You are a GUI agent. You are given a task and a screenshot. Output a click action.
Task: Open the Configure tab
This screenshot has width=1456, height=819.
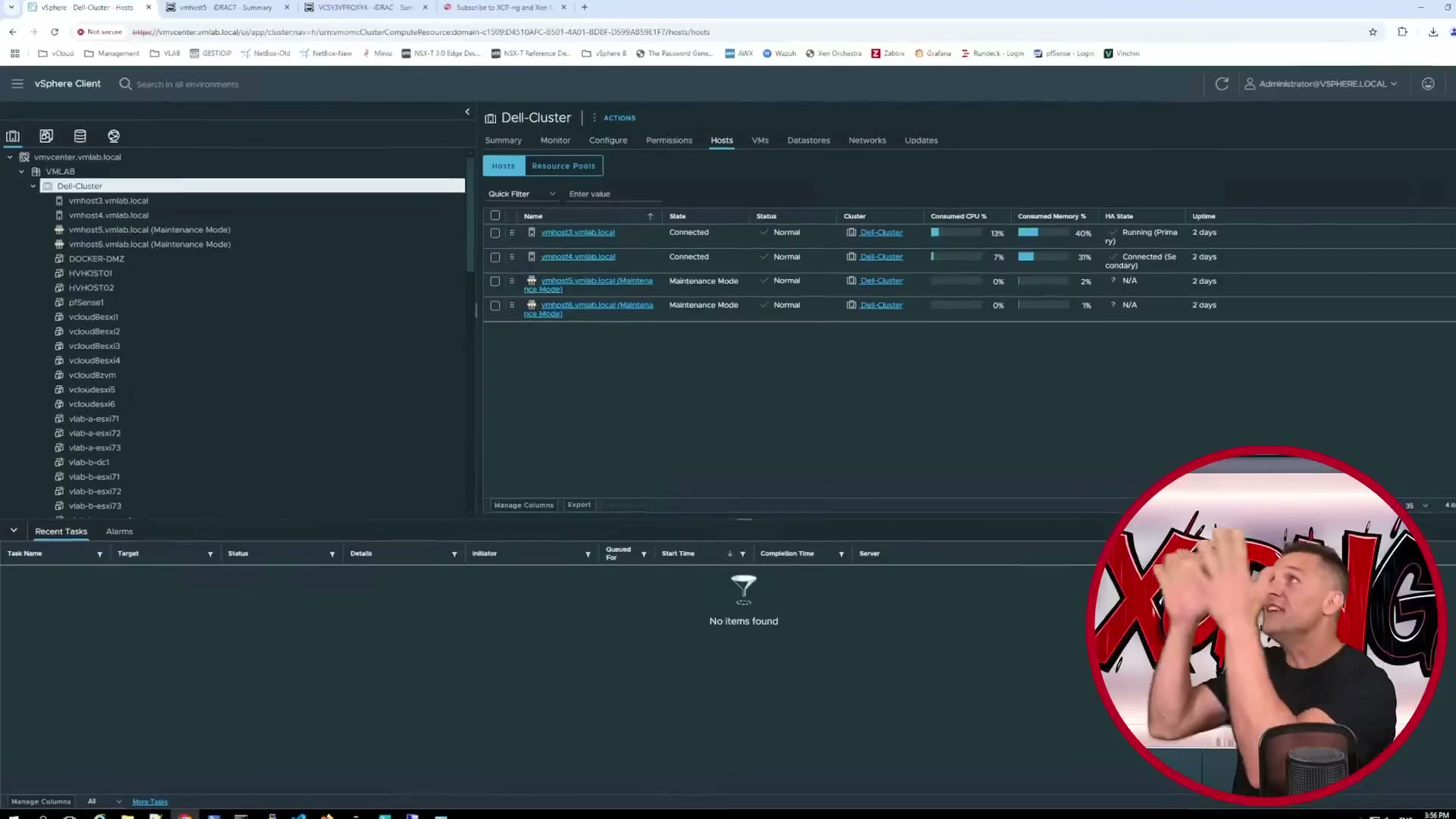click(x=608, y=141)
